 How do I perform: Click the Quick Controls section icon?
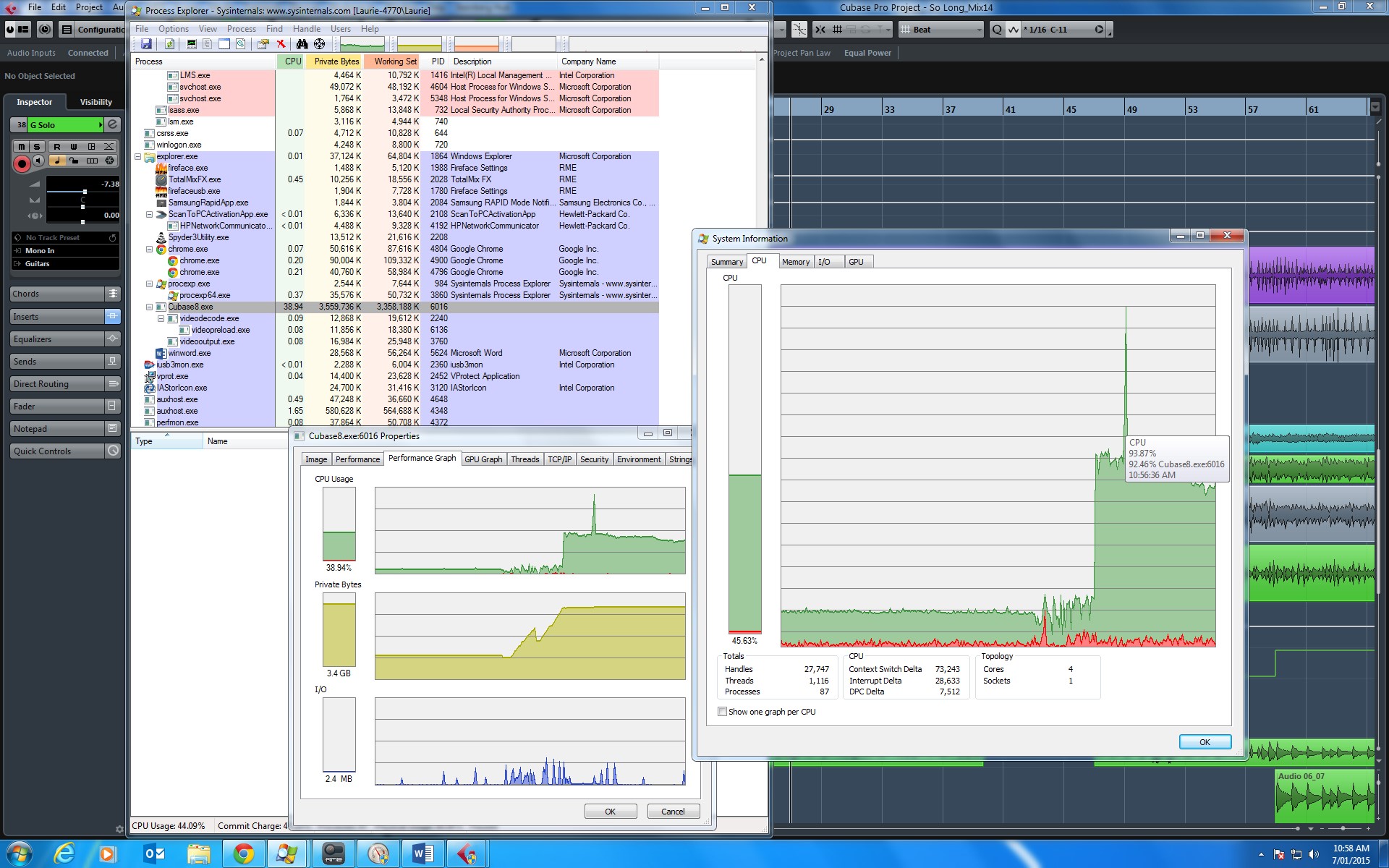point(113,451)
